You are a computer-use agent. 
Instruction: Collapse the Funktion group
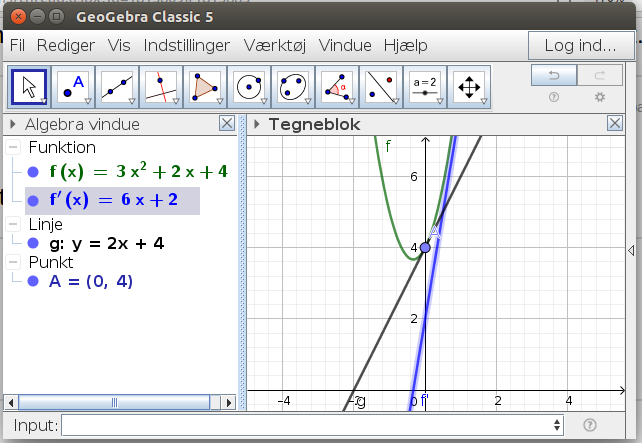pos(13,147)
